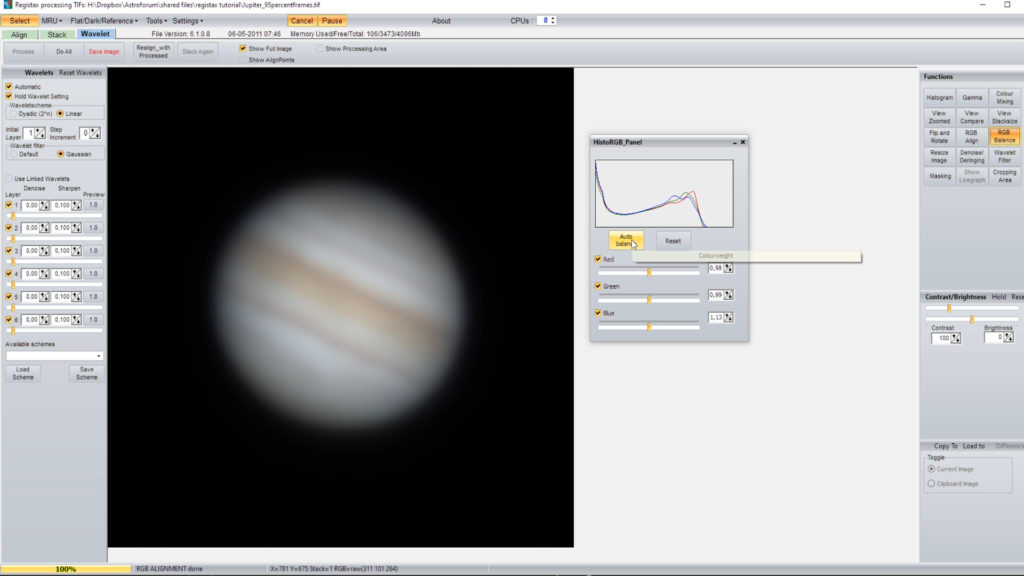
Task: Click the Initial Layer stepper
Action: (40, 133)
